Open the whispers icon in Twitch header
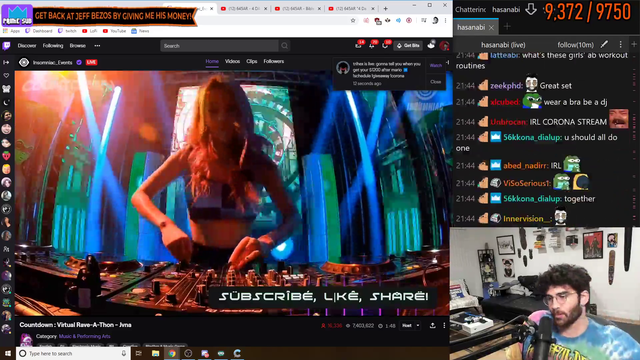 [x=385, y=45]
